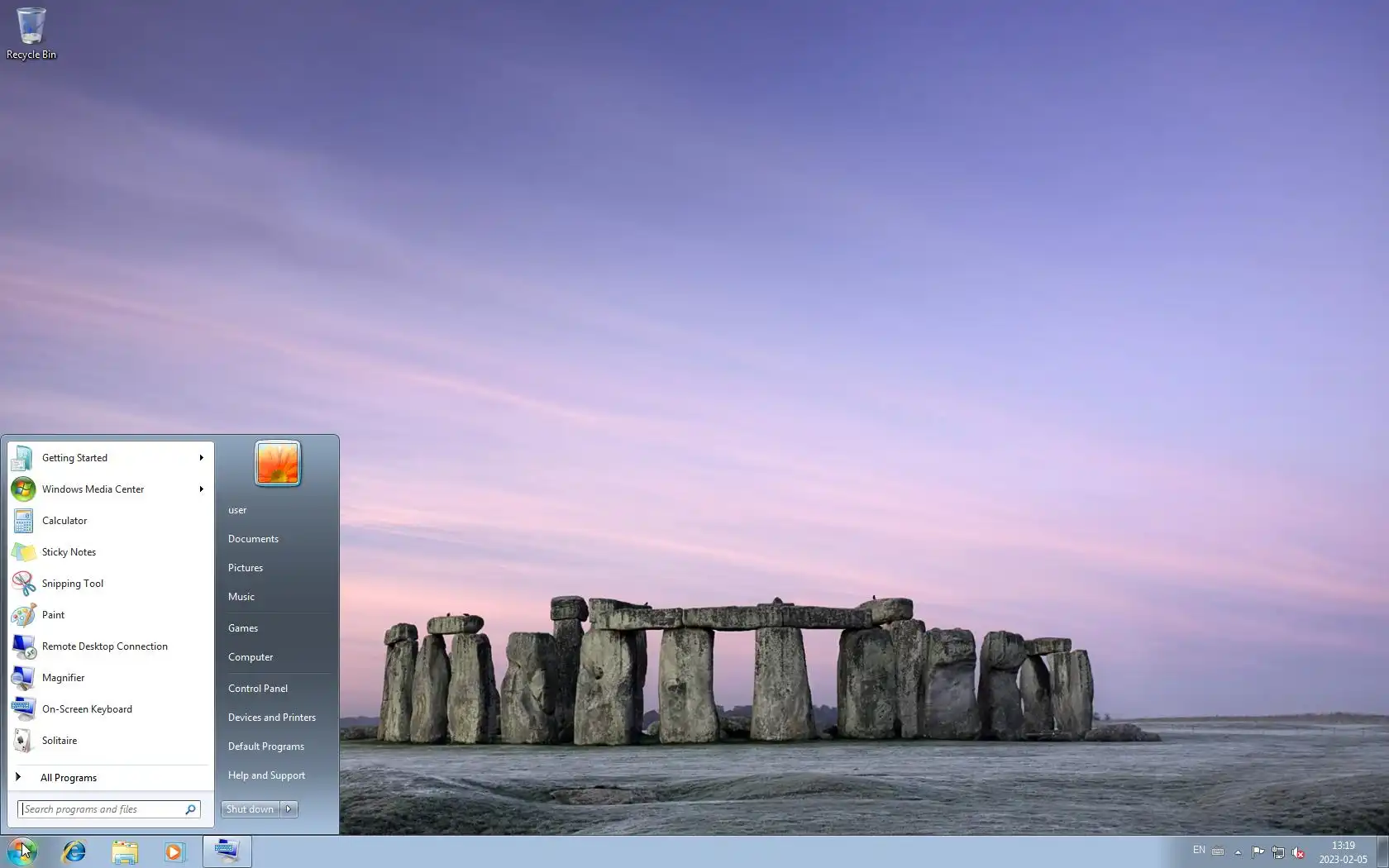Open the Music library link
1389x868 pixels.
[241, 597]
